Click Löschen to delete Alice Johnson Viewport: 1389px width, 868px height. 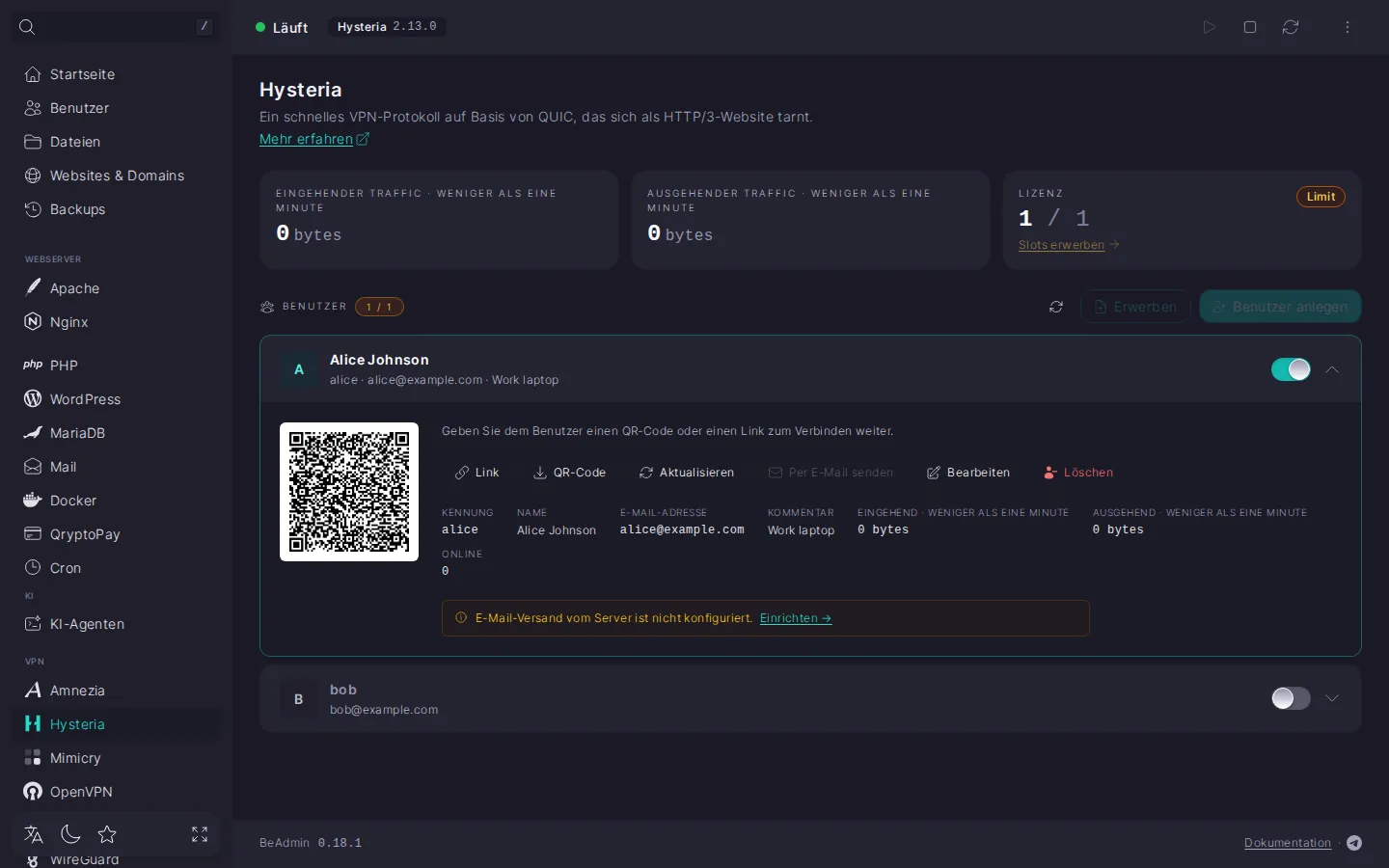coord(1077,473)
